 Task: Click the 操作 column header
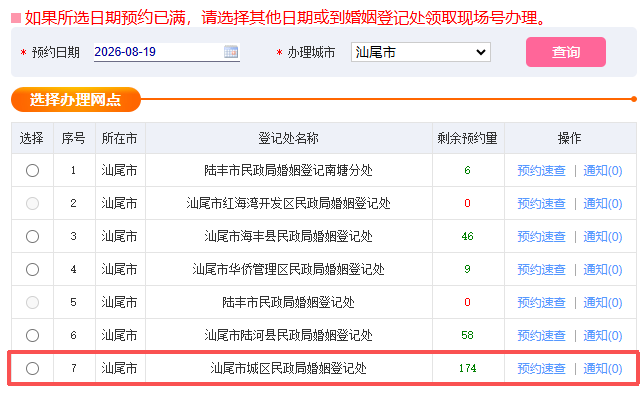click(x=570, y=138)
